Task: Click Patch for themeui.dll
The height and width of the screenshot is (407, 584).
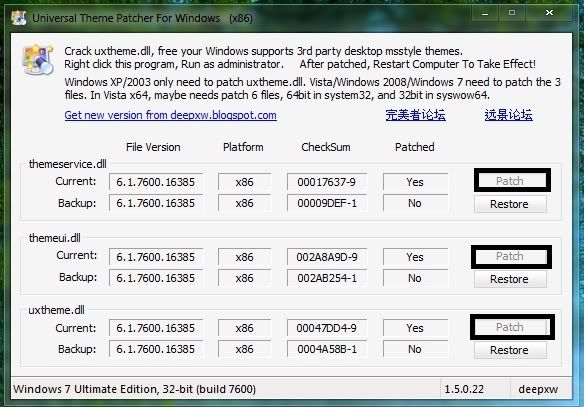Action: pyautogui.click(x=510, y=256)
